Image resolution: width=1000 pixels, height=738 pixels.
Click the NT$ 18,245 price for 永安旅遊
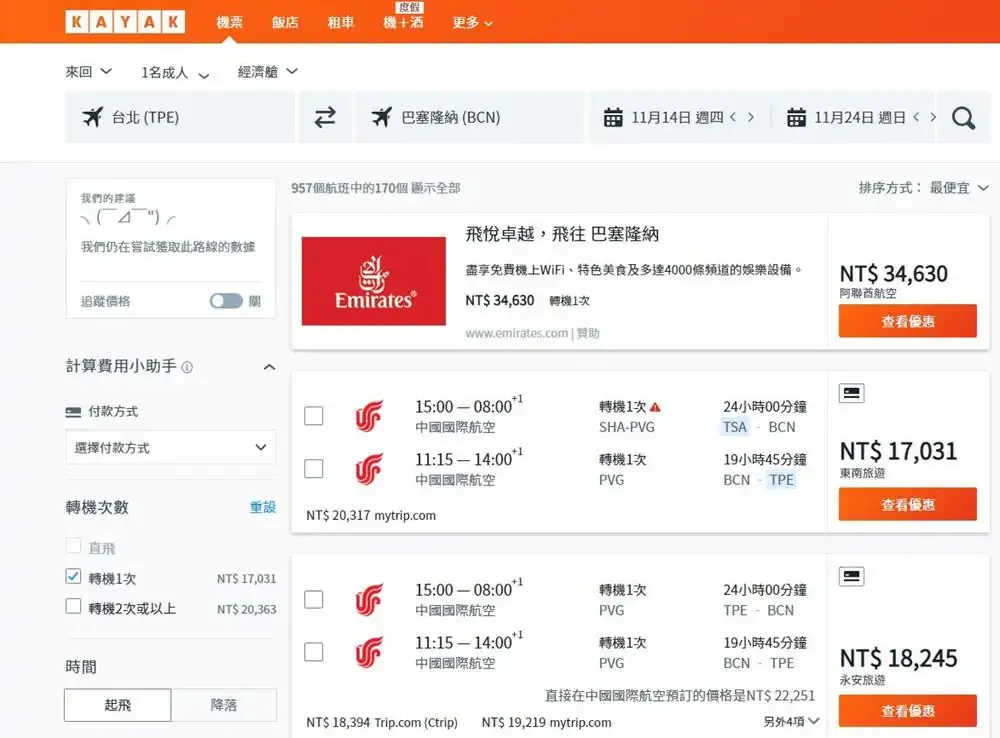click(x=899, y=658)
